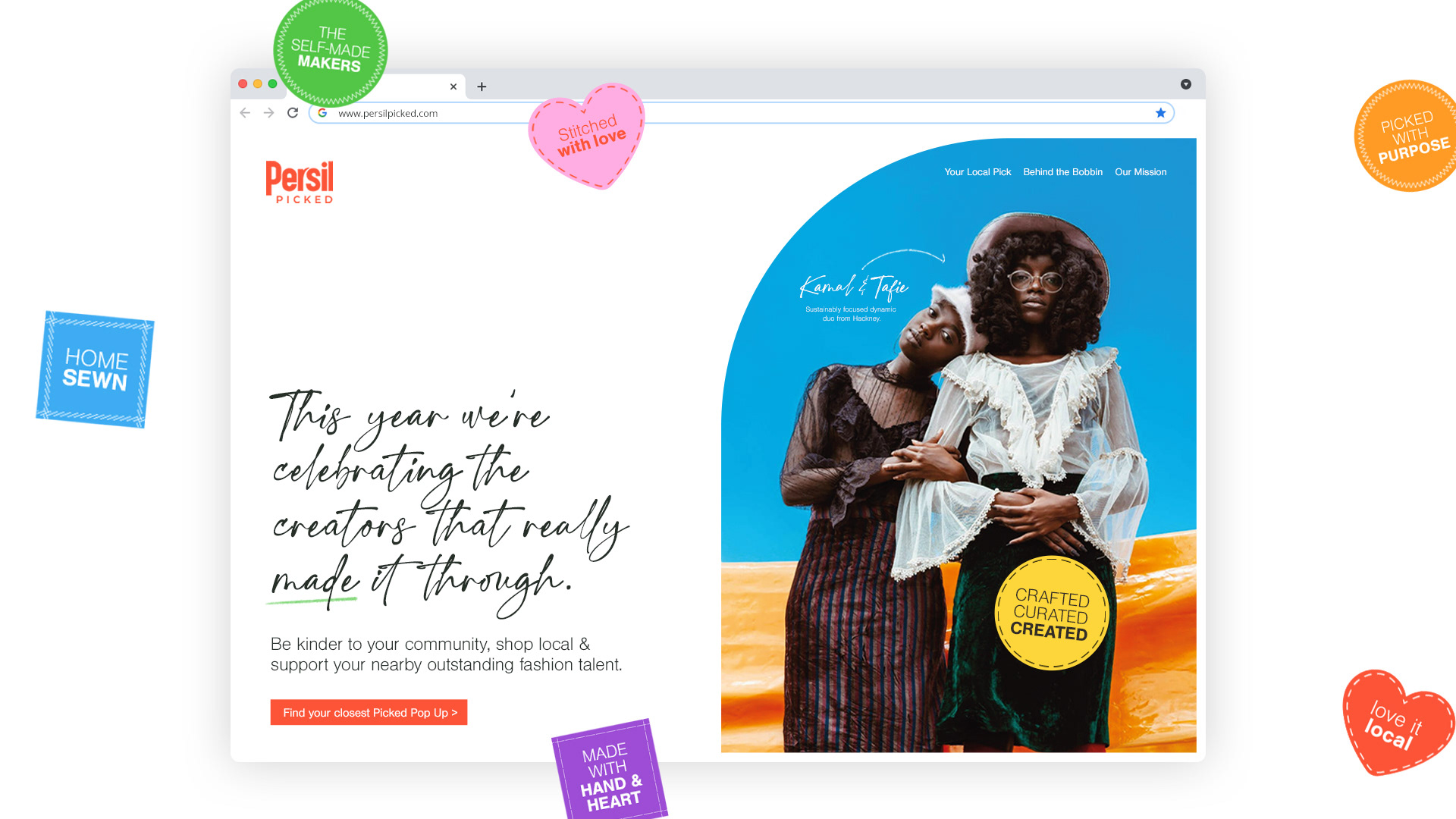This screenshot has width=1456, height=819.
Task: Go to Our Mission page
Action: [1141, 172]
